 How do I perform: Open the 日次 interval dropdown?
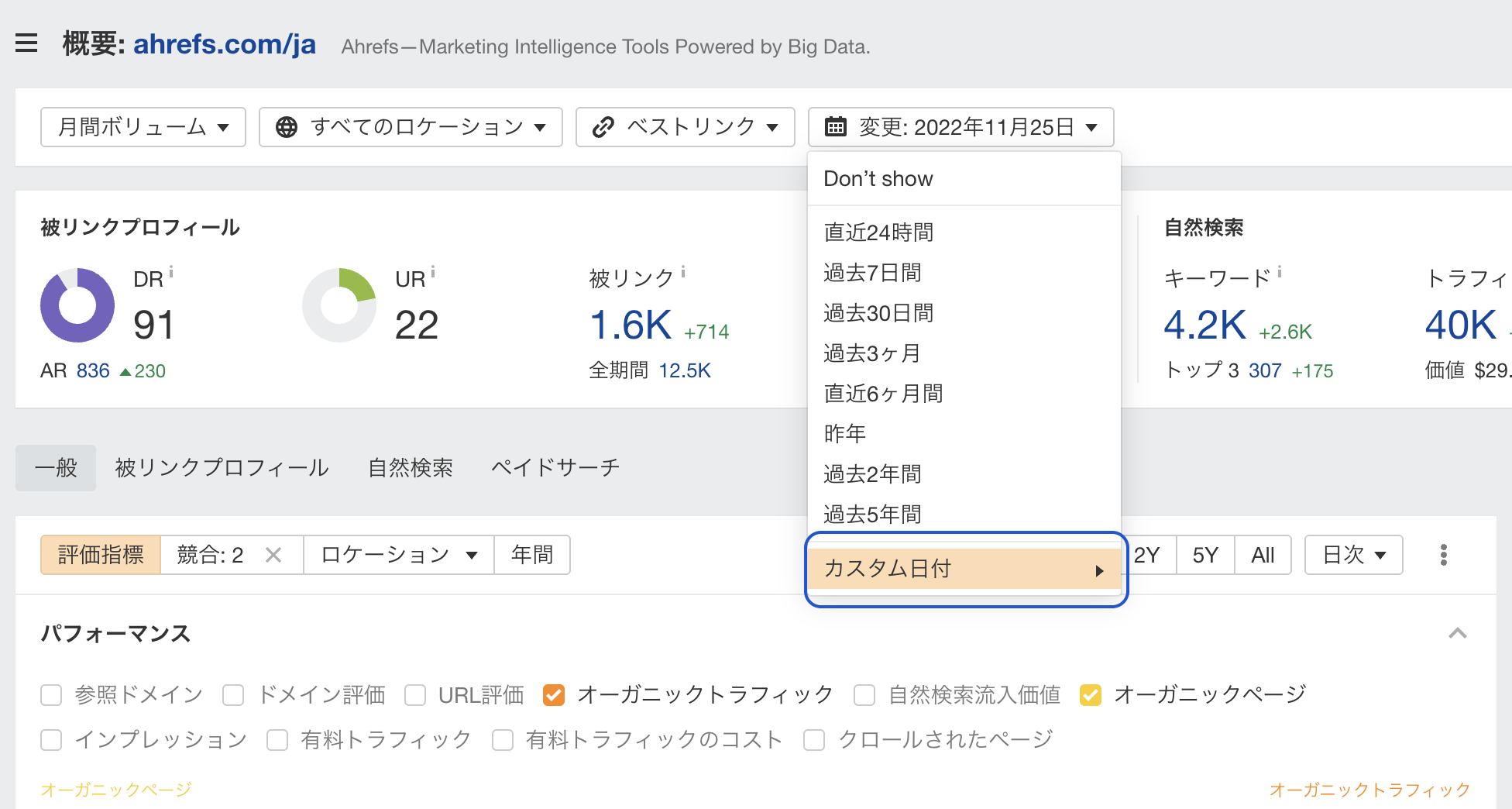[x=1353, y=555]
